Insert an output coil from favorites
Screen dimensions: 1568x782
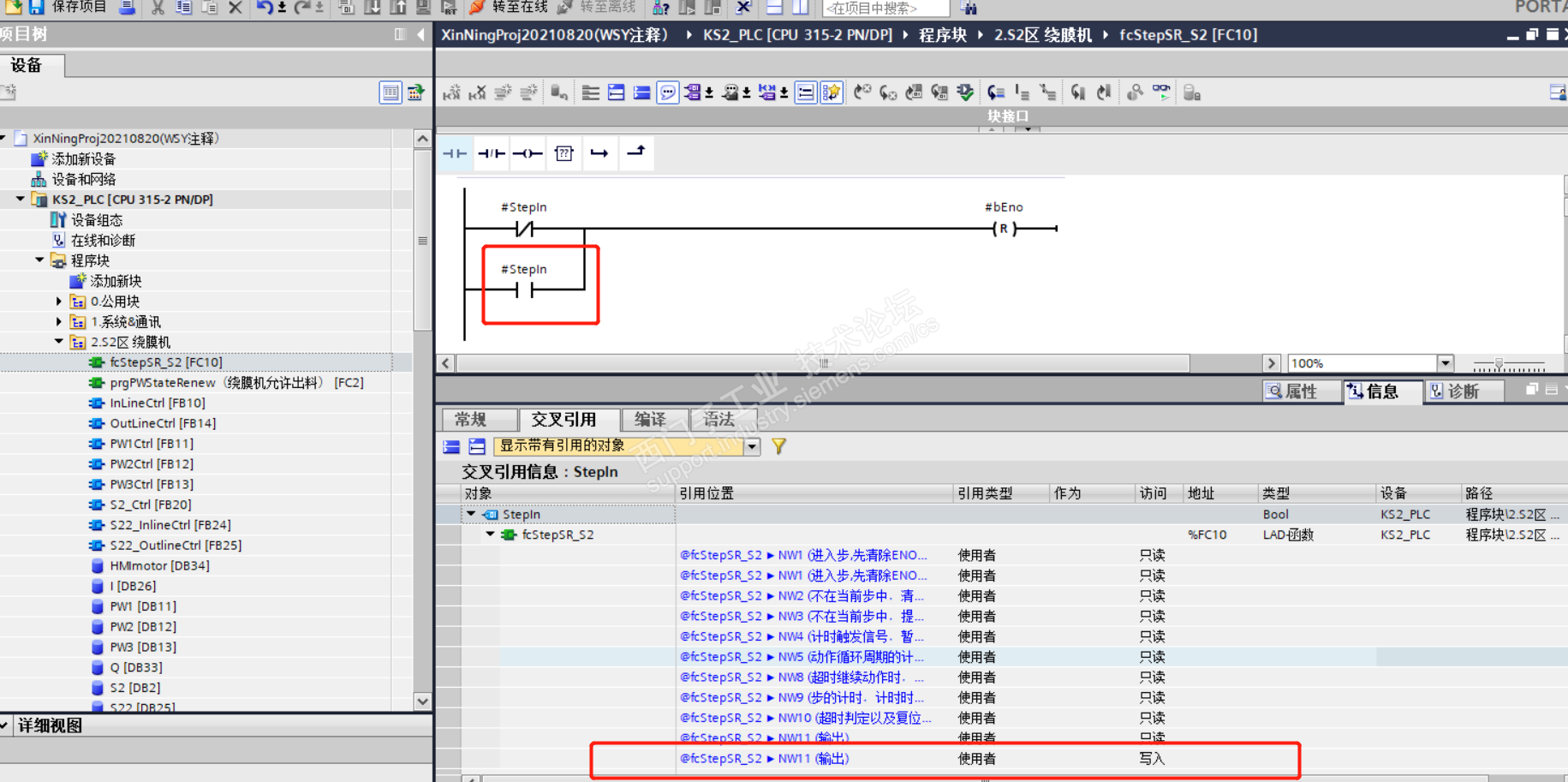528,153
